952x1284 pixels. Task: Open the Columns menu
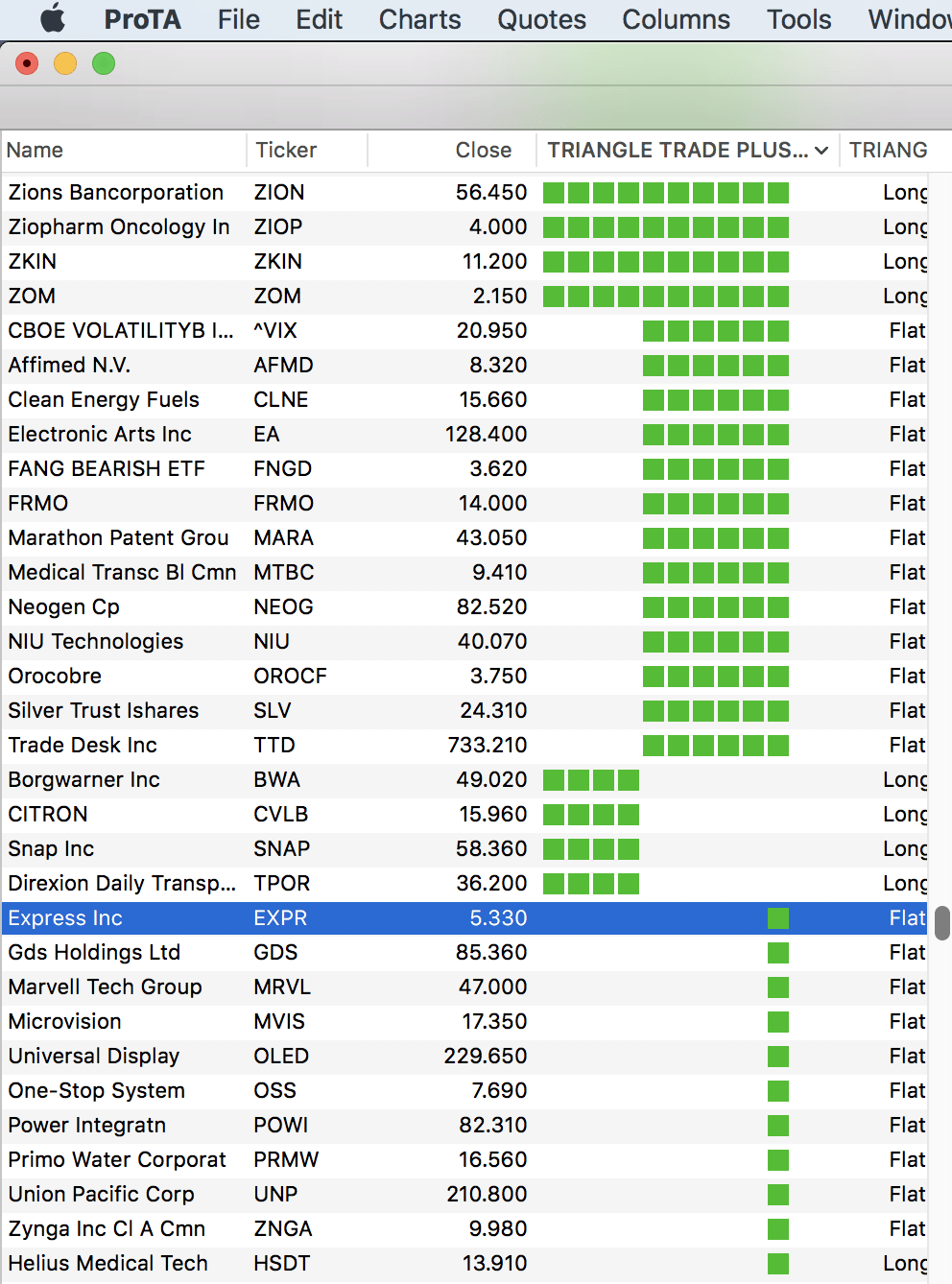point(676,19)
